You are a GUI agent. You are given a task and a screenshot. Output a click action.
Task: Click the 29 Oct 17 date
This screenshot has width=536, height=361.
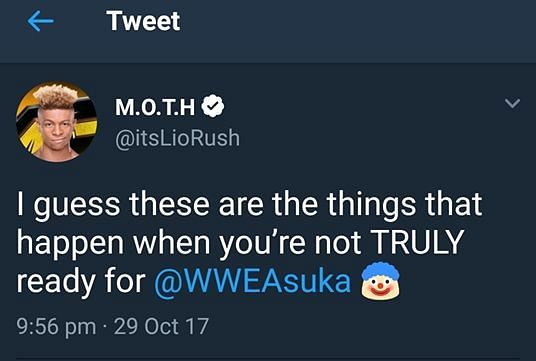[161, 326]
